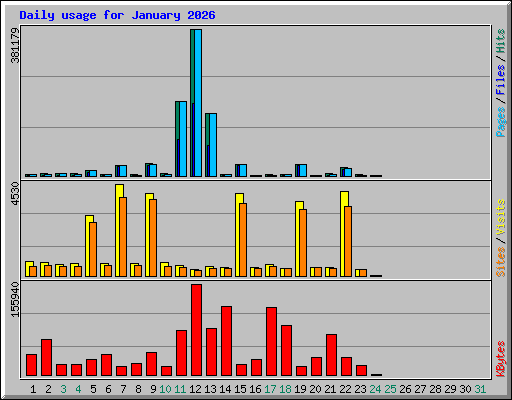Viewport: 512px width, 400px height.
Task: Click day 6 on the x-axis
Action: pyautogui.click(x=108, y=389)
